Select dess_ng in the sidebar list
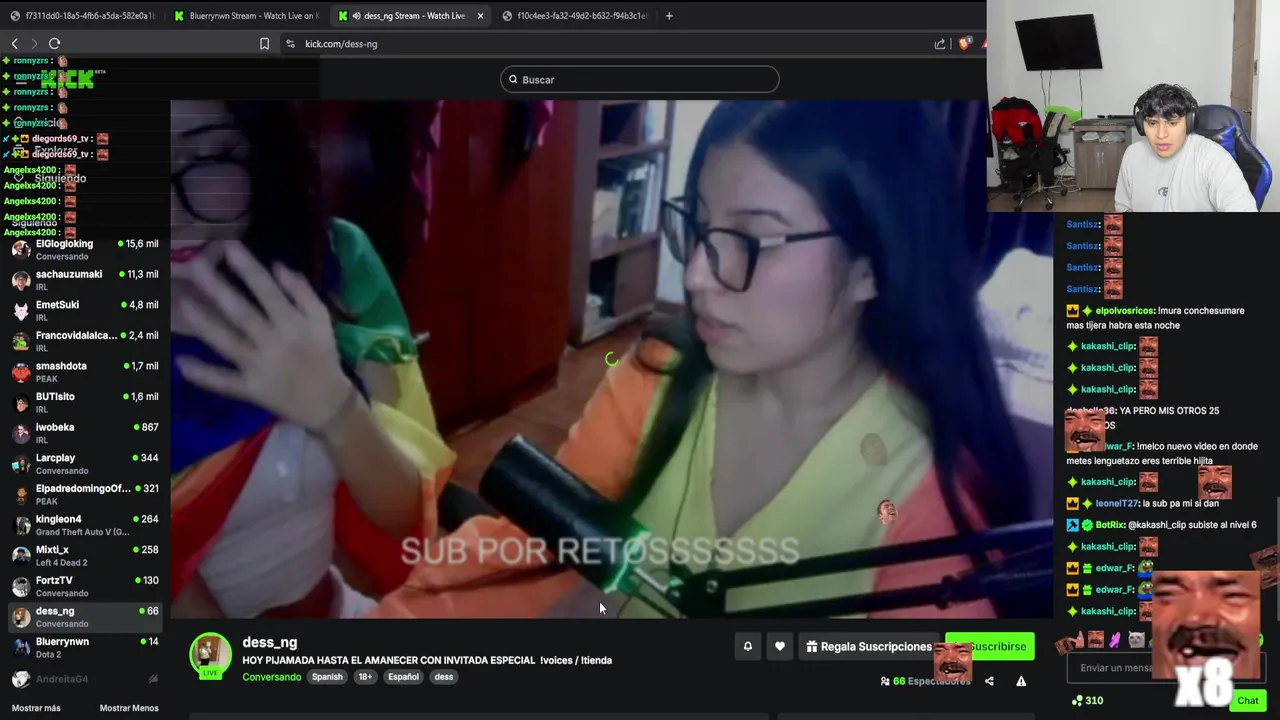Image resolution: width=1280 pixels, height=720 pixels. 85,617
